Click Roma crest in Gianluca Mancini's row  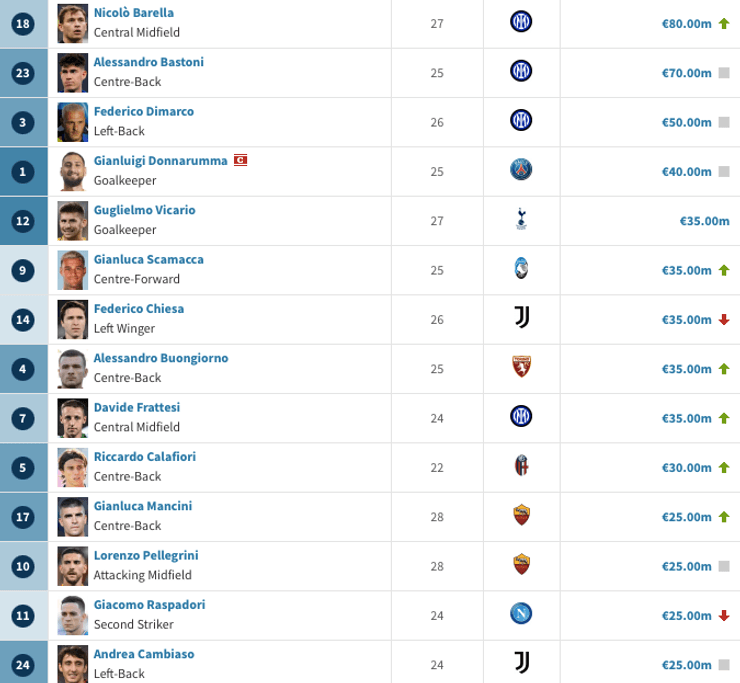(521, 516)
